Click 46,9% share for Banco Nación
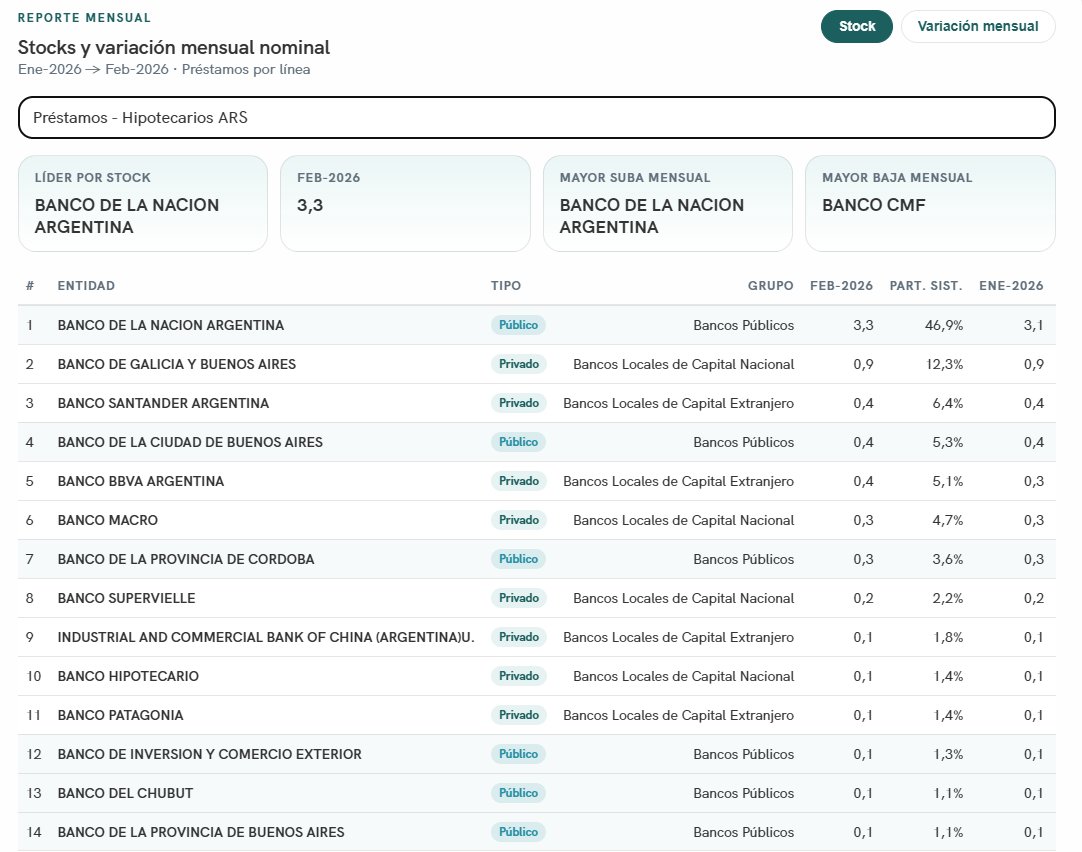This screenshot has height=852, width=1082. tap(943, 325)
